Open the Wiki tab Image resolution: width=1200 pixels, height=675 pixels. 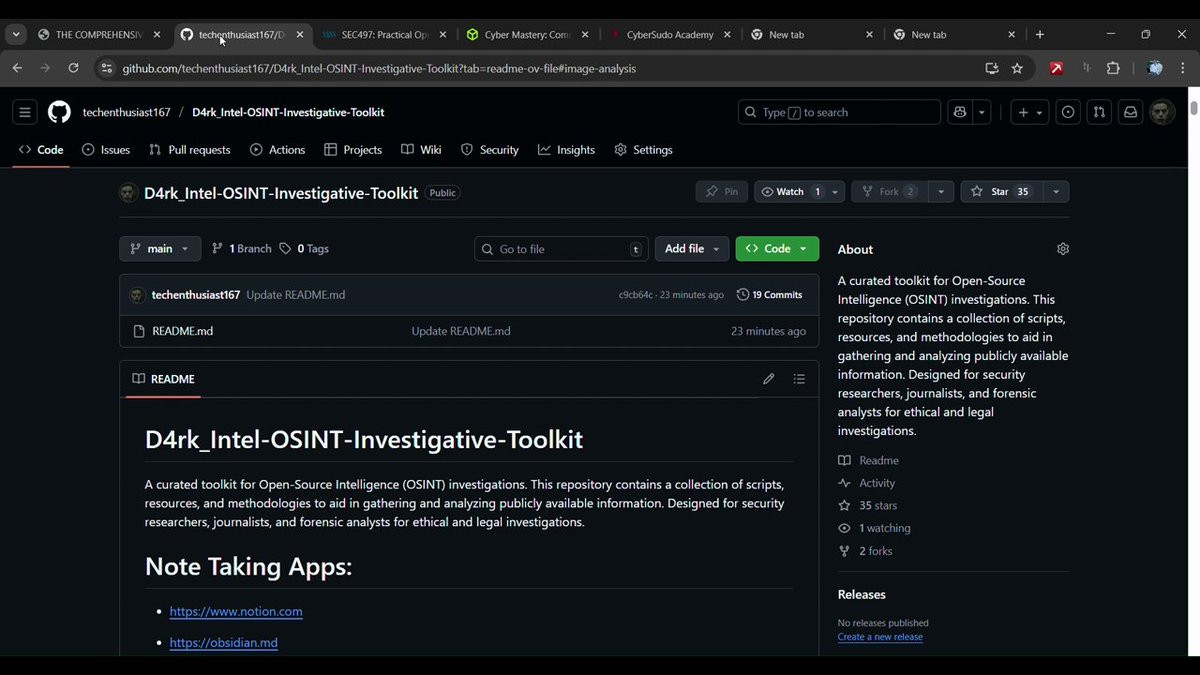[421, 150]
